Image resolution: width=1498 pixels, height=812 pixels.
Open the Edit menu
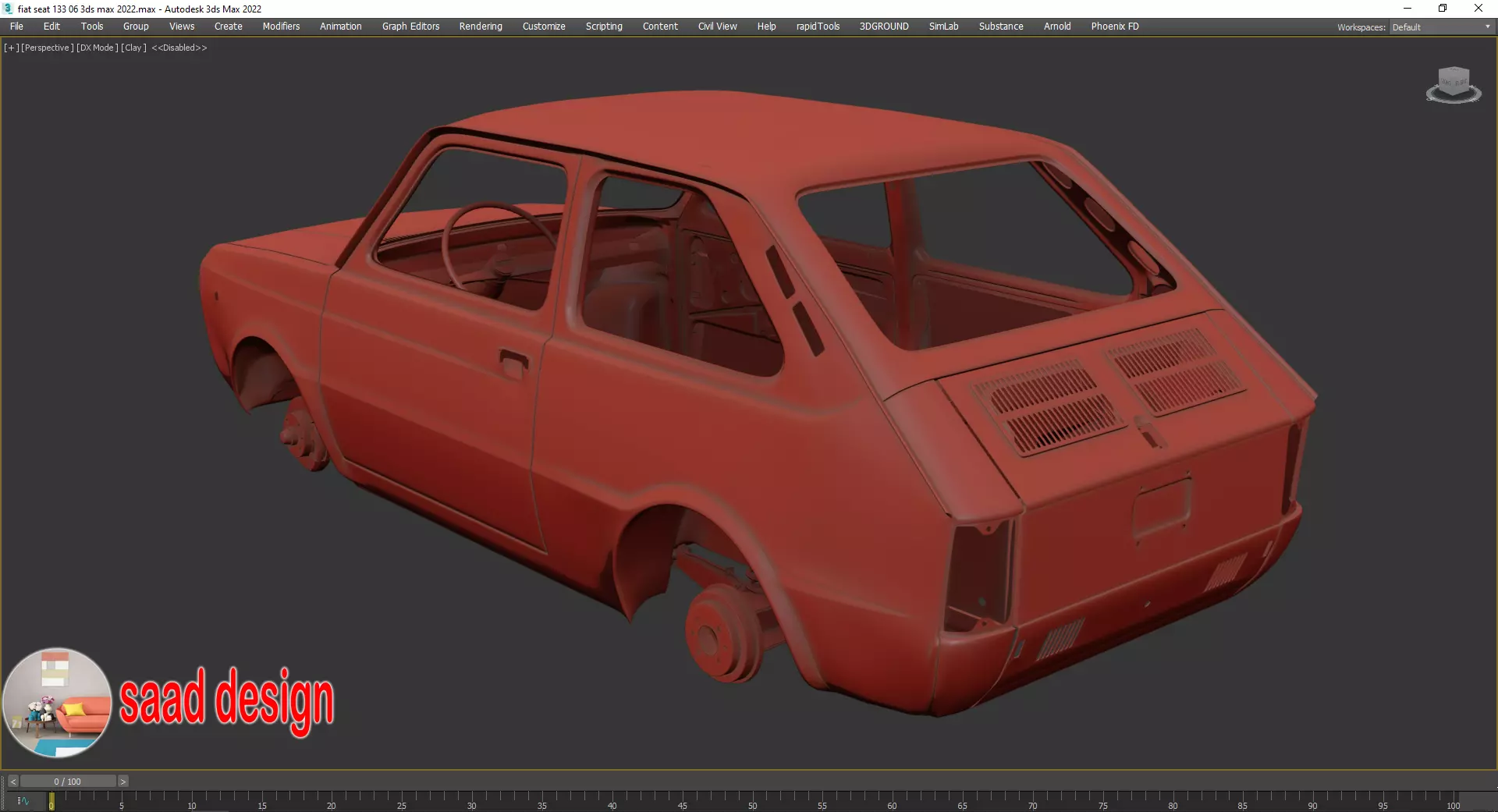click(x=51, y=26)
